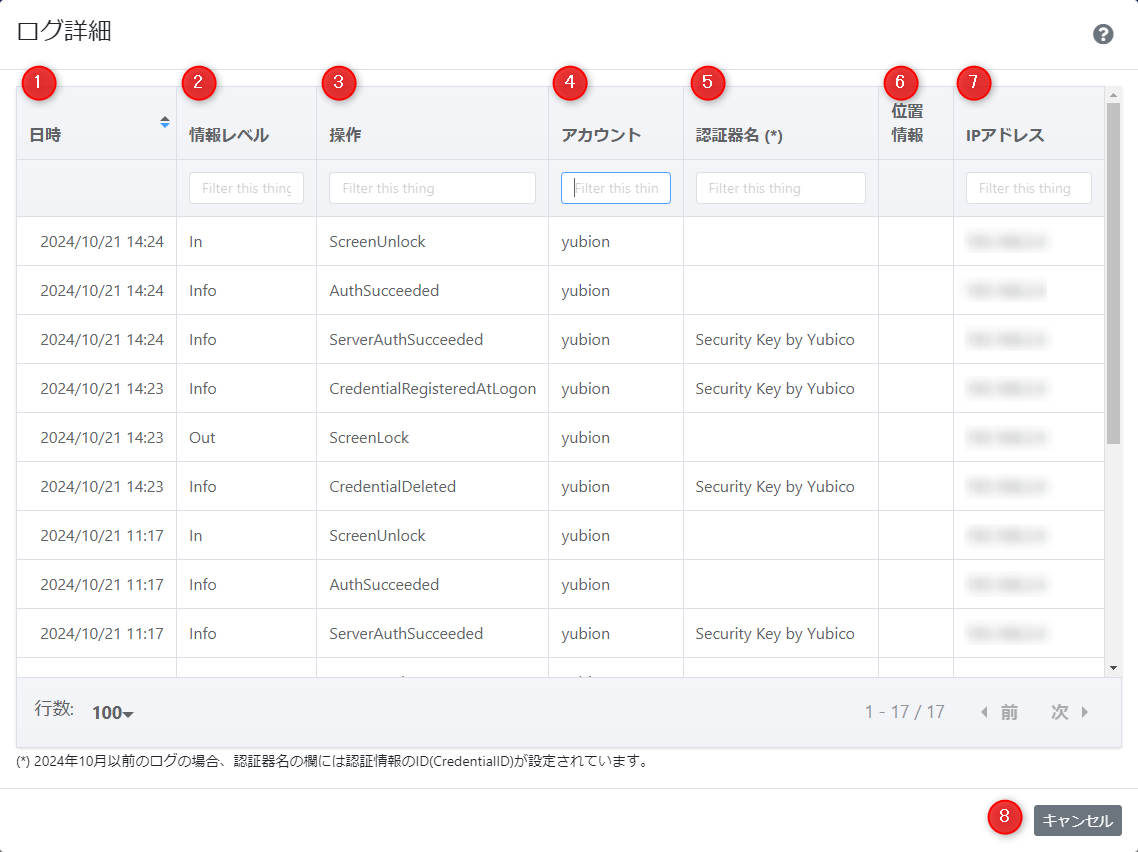Viewport: 1138px width, 852px height.
Task: Open the help question mark icon
Action: tap(1102, 34)
